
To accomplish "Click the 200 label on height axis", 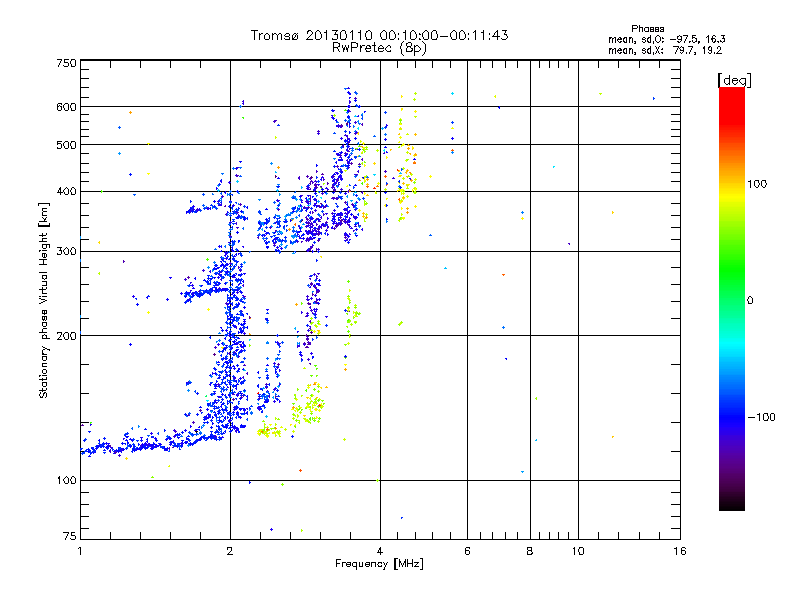I will tap(66, 336).
